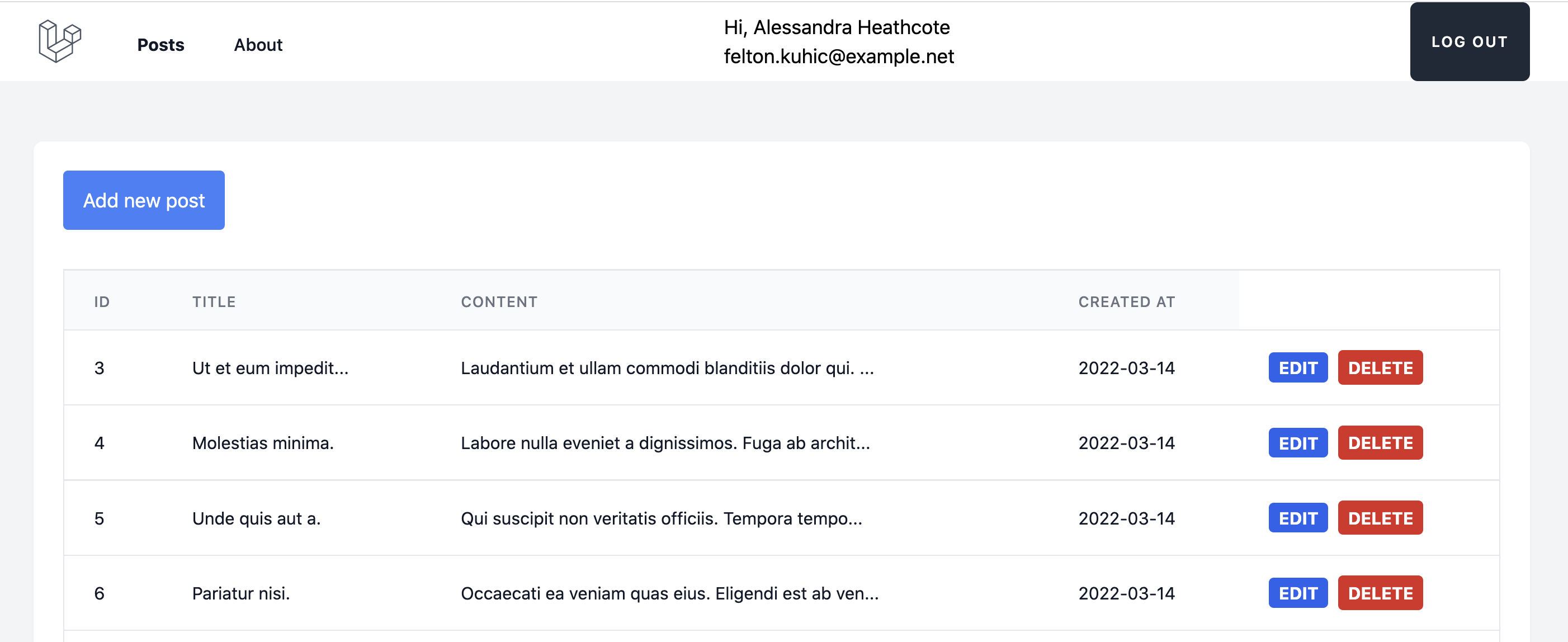This screenshot has height=642, width=1568.
Task: Log out with the LOG OUT button
Action: tap(1470, 41)
